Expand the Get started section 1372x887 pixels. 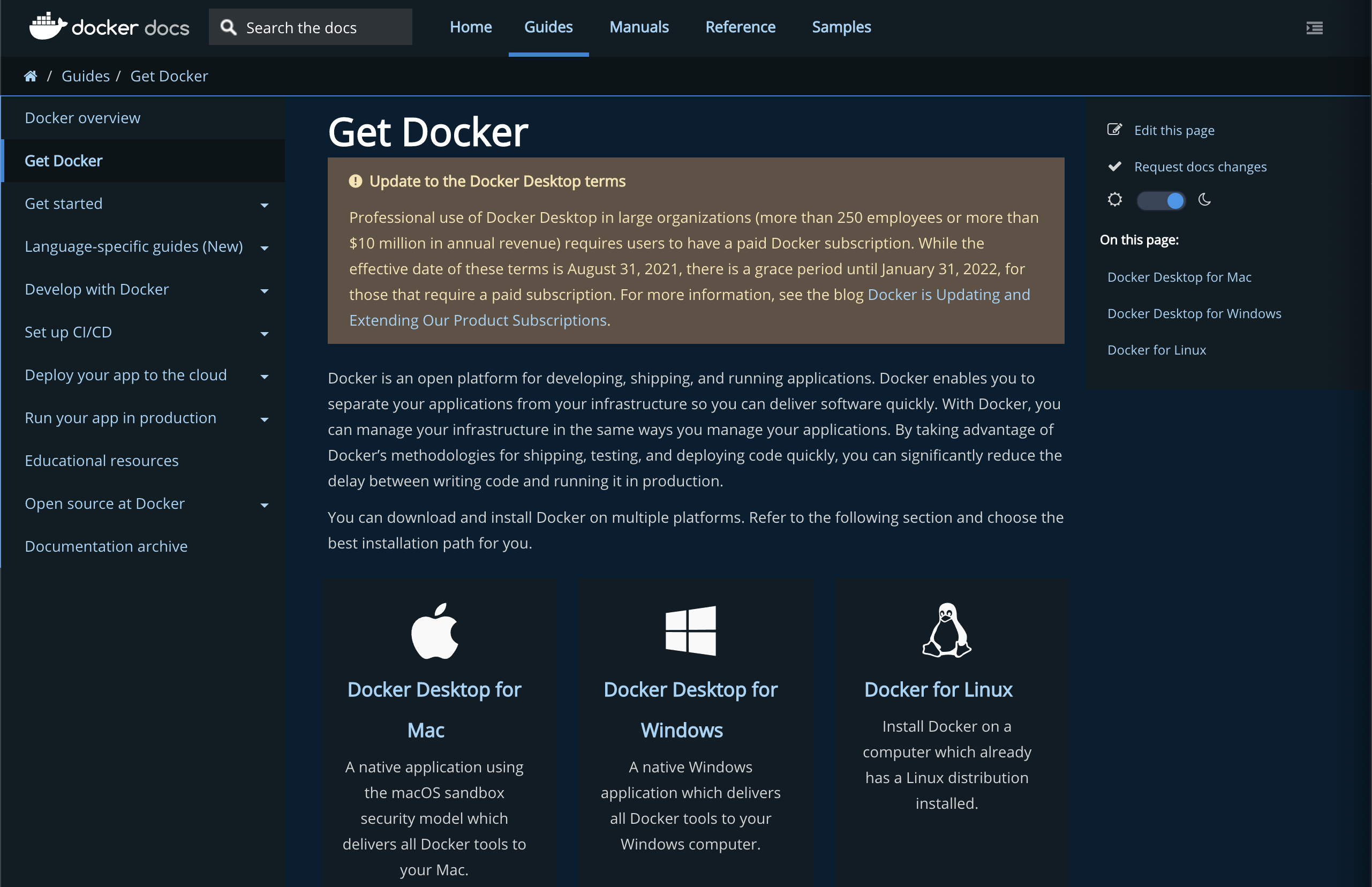264,205
